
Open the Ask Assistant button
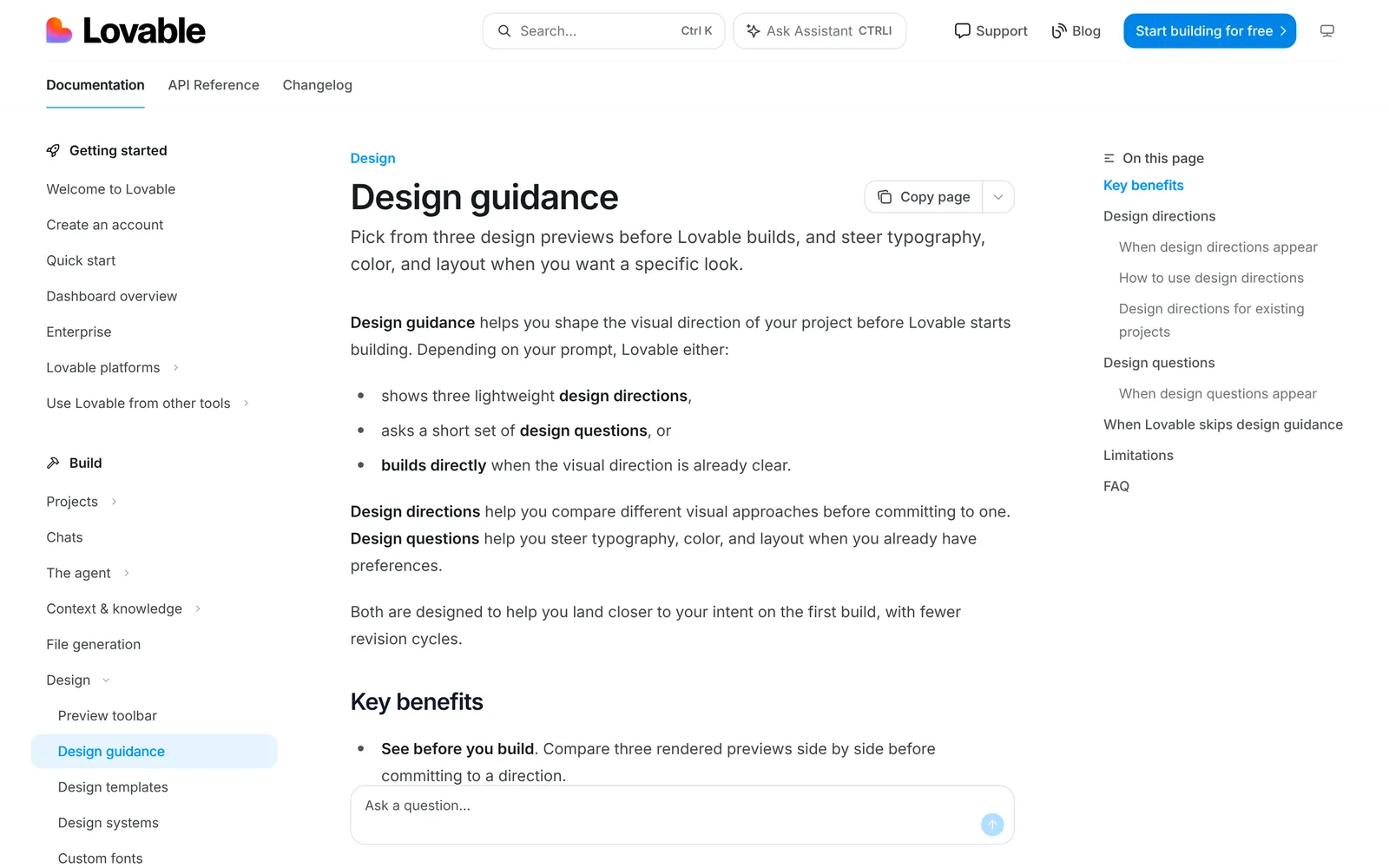820,31
